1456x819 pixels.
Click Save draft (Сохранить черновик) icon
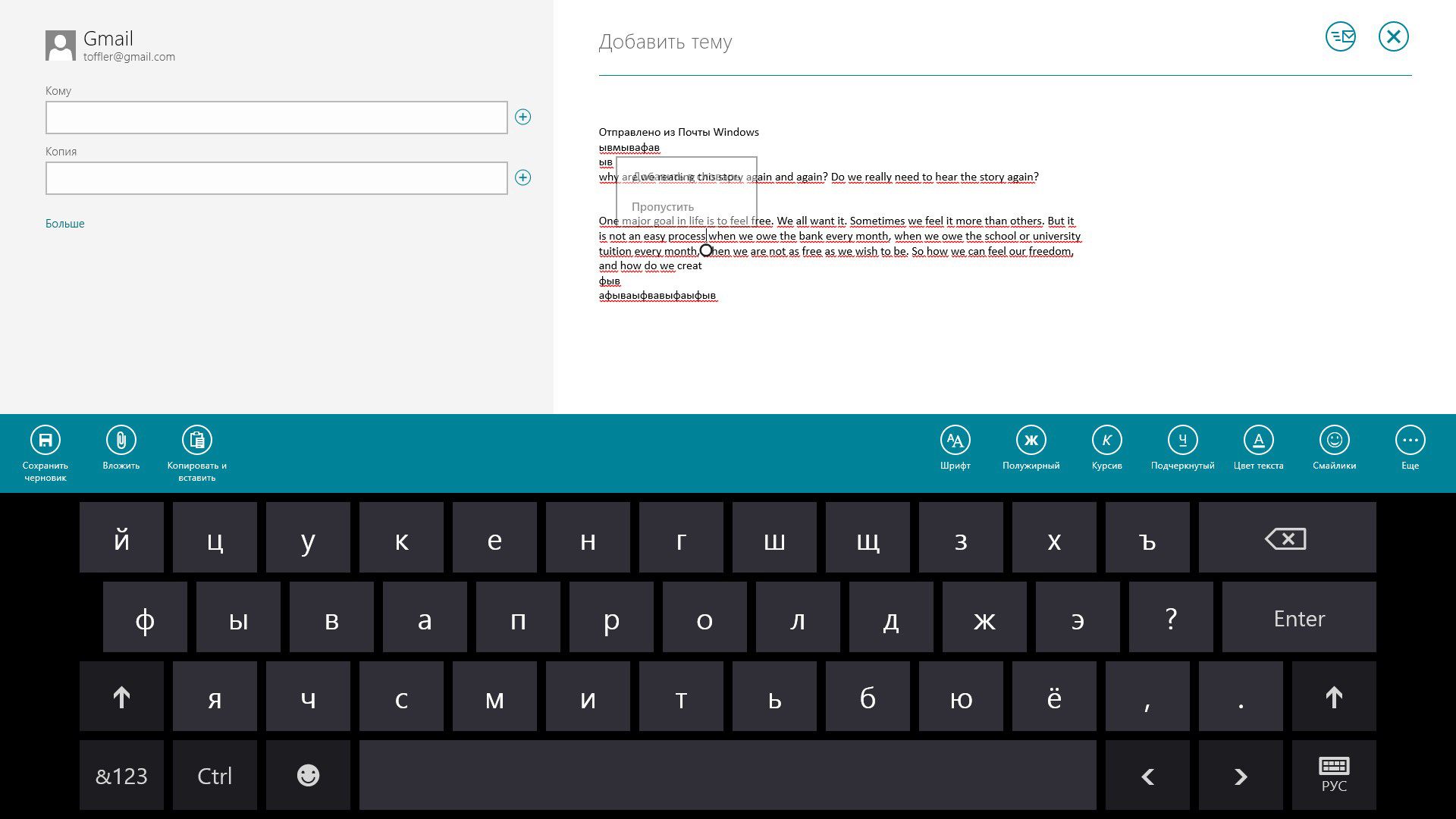pos(45,440)
